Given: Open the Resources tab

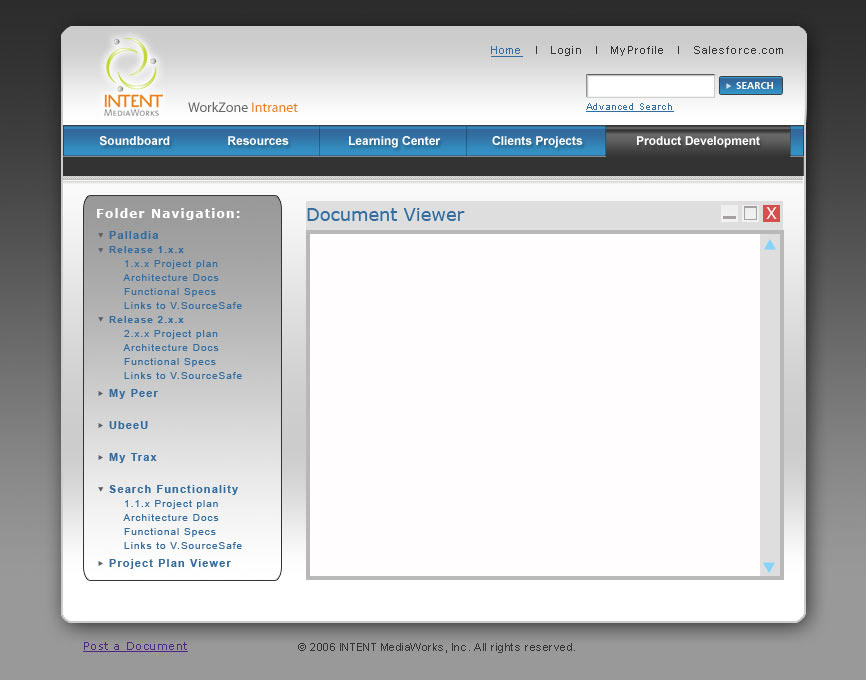Looking at the screenshot, I should (x=258, y=141).
